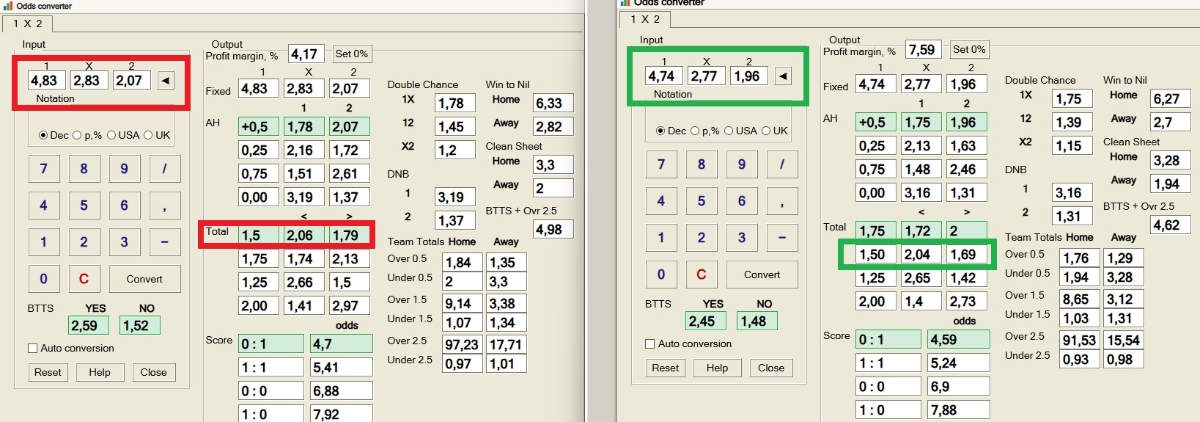
Task: Click keypad minus key in right window
Action: tap(782, 238)
